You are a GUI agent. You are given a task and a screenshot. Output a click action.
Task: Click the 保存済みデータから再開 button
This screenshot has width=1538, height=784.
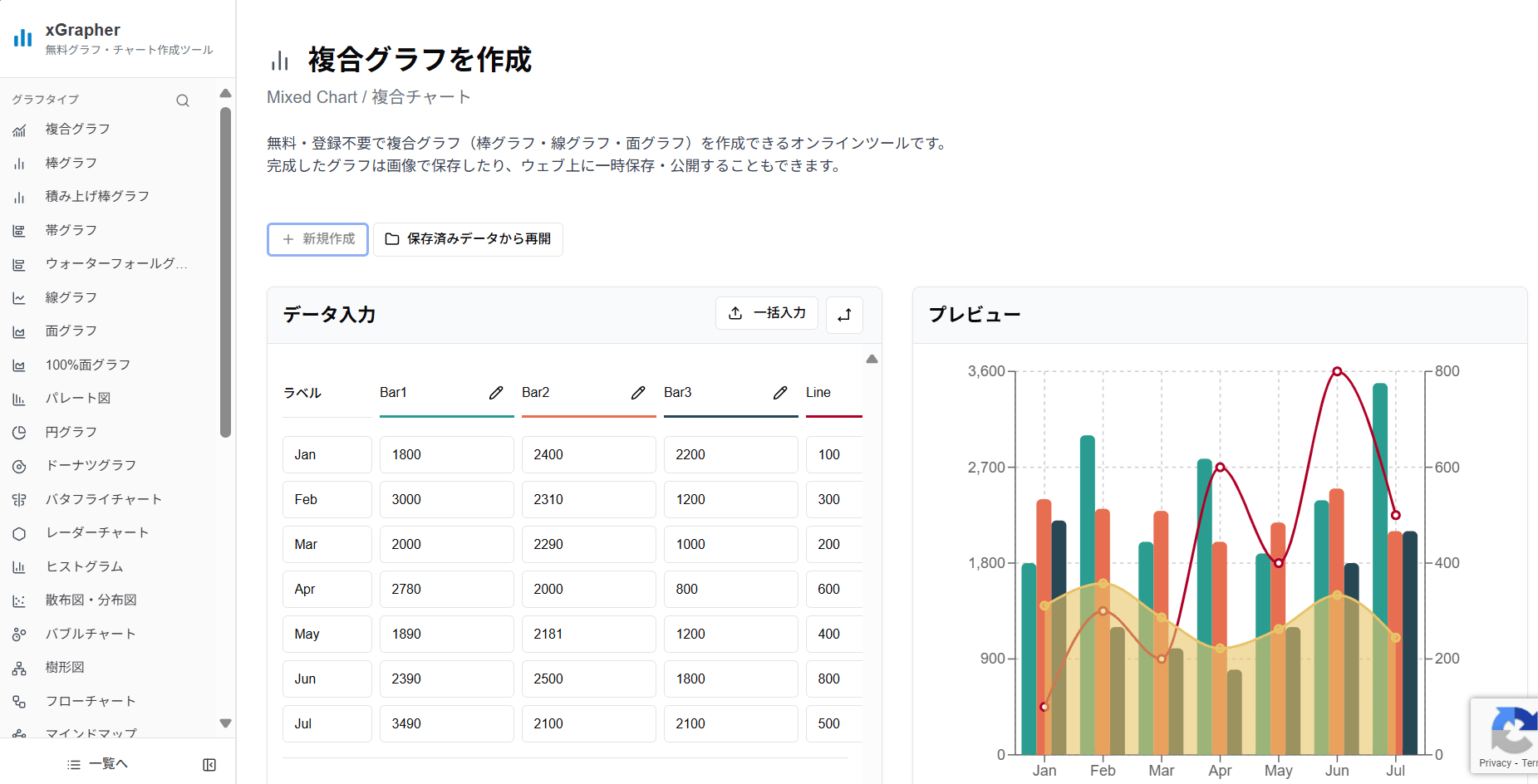pos(468,239)
